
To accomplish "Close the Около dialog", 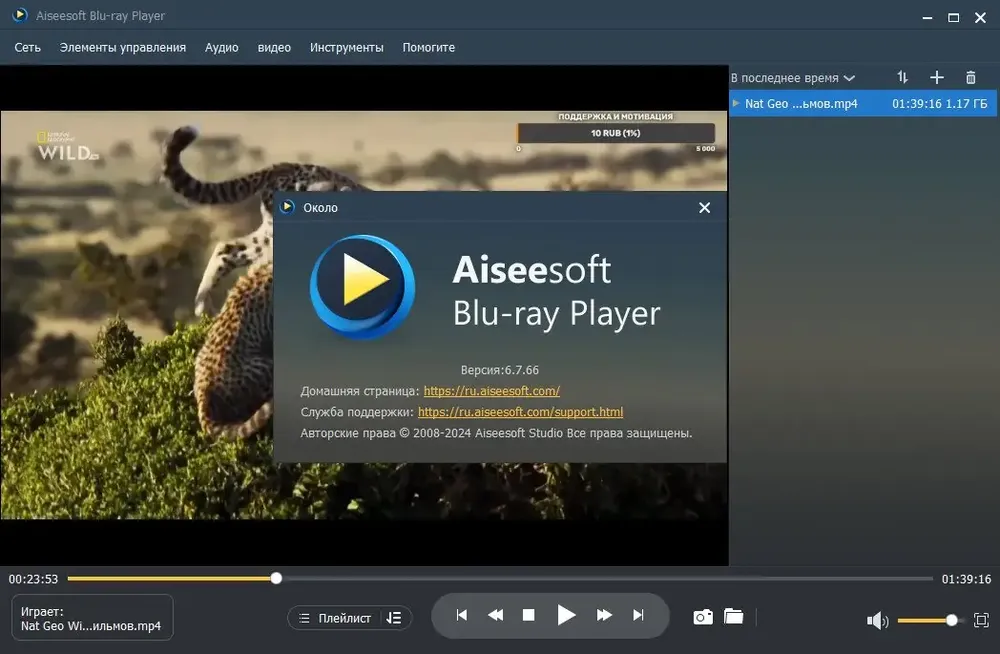I will (704, 207).
